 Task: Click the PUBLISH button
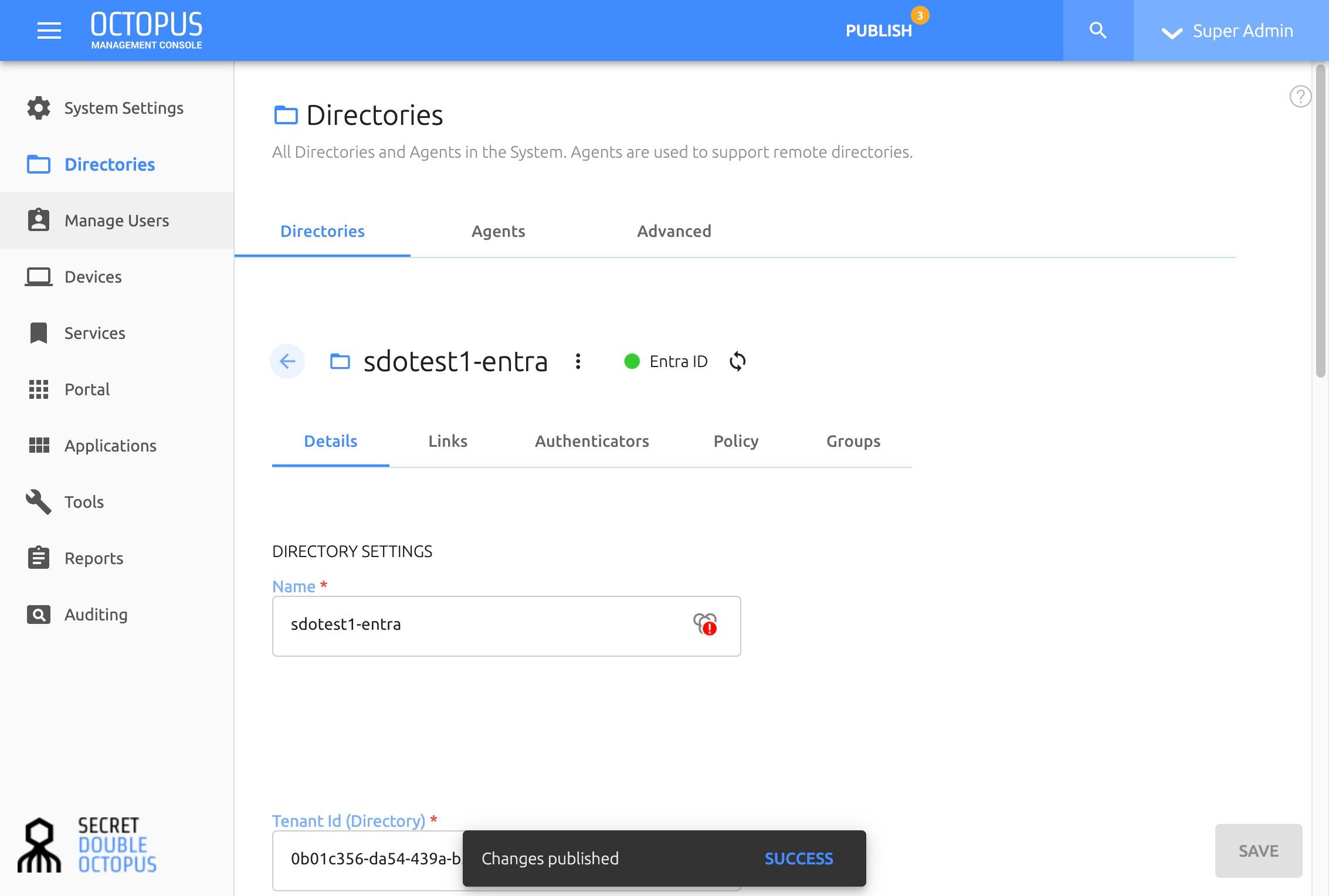879,30
